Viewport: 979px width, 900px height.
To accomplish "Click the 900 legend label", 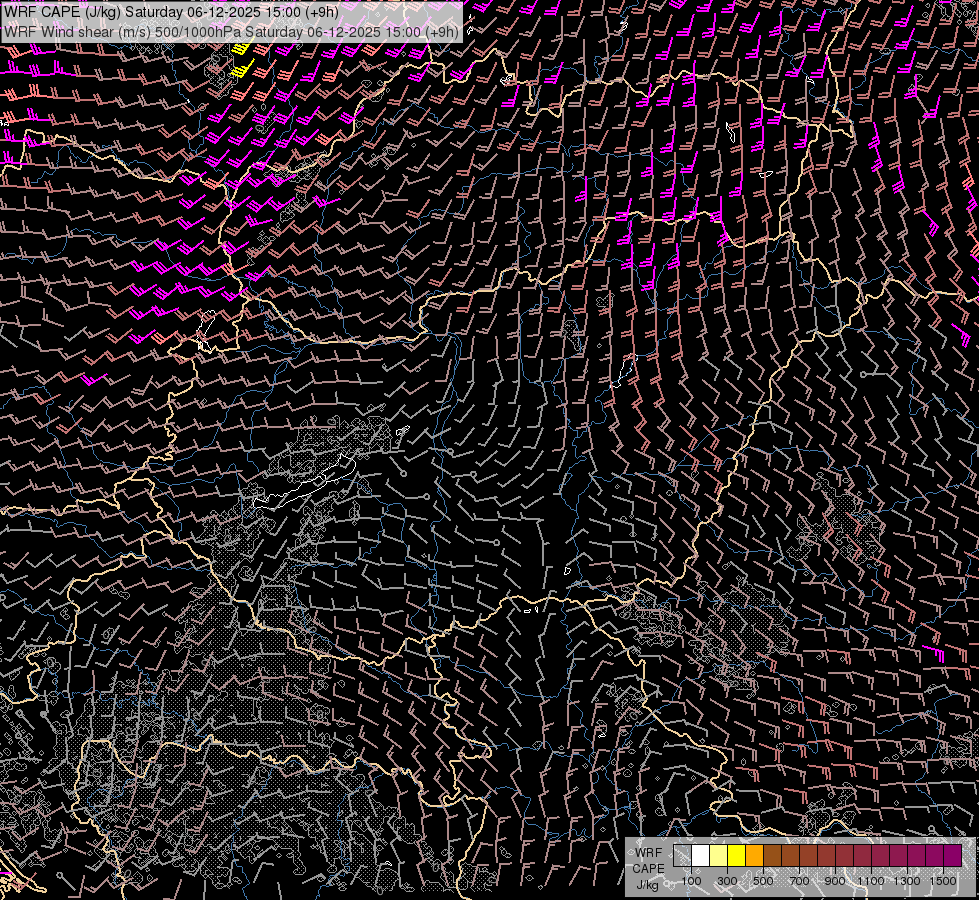I will [x=835, y=881].
